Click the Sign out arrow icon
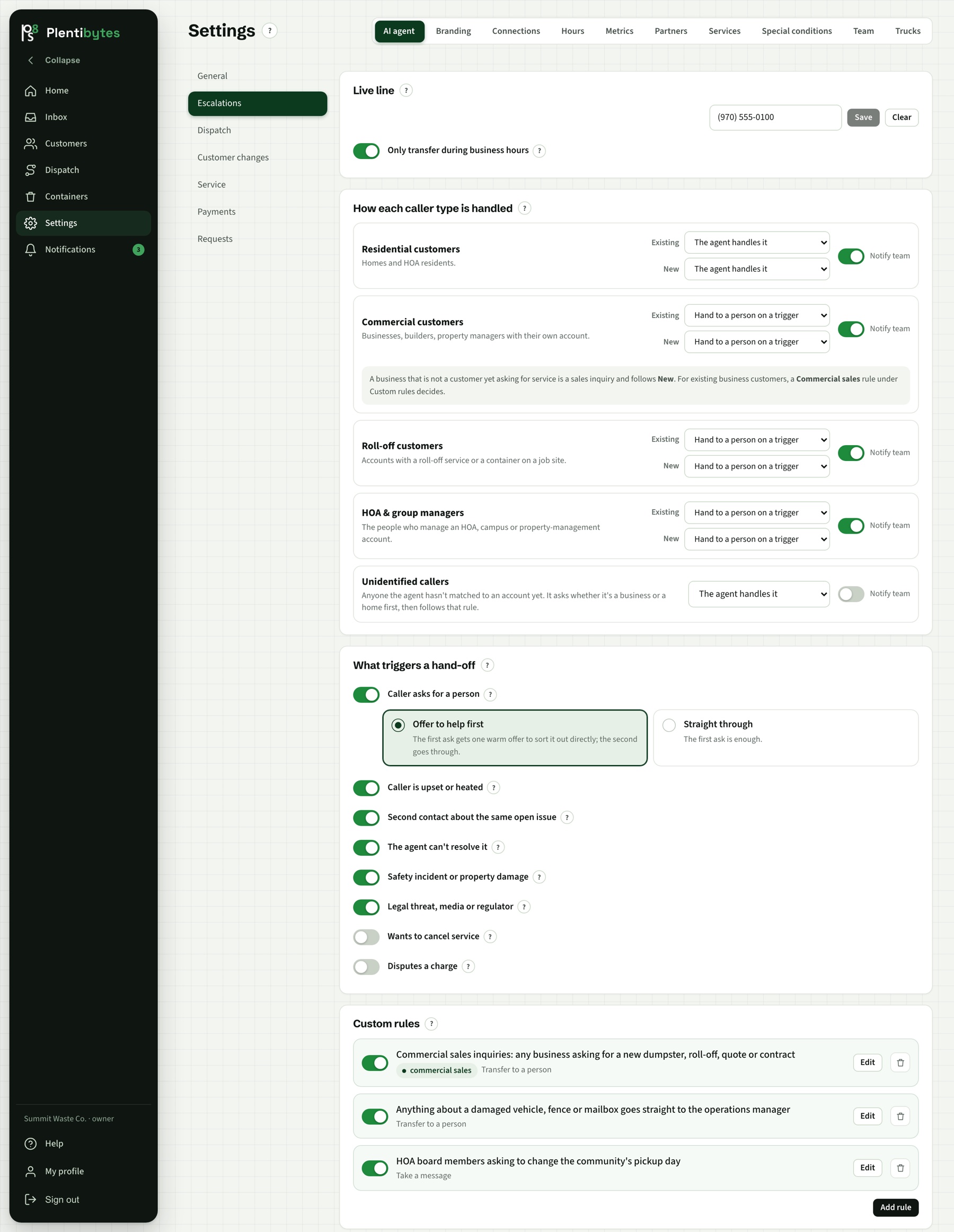The height and width of the screenshot is (1232, 954). pyautogui.click(x=30, y=1200)
